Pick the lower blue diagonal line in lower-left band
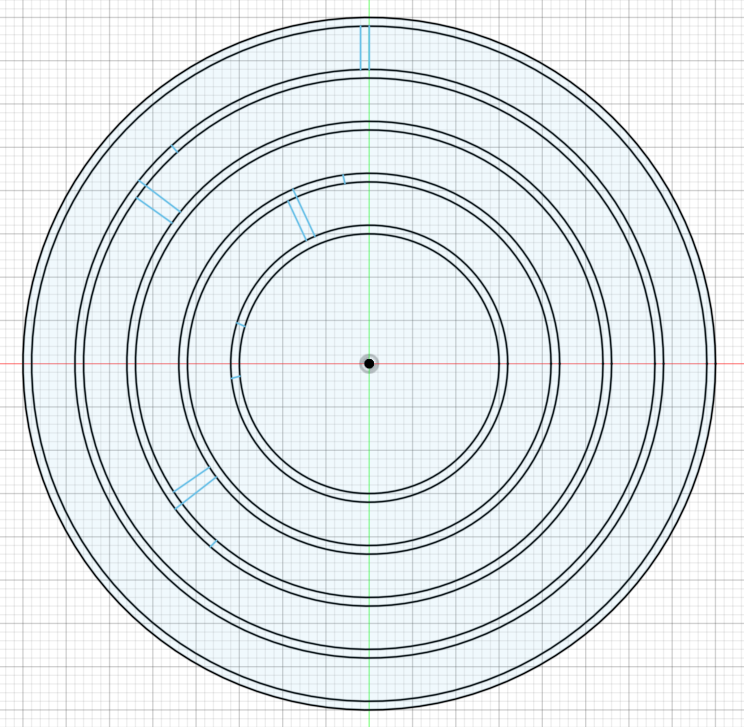 (x=196, y=492)
